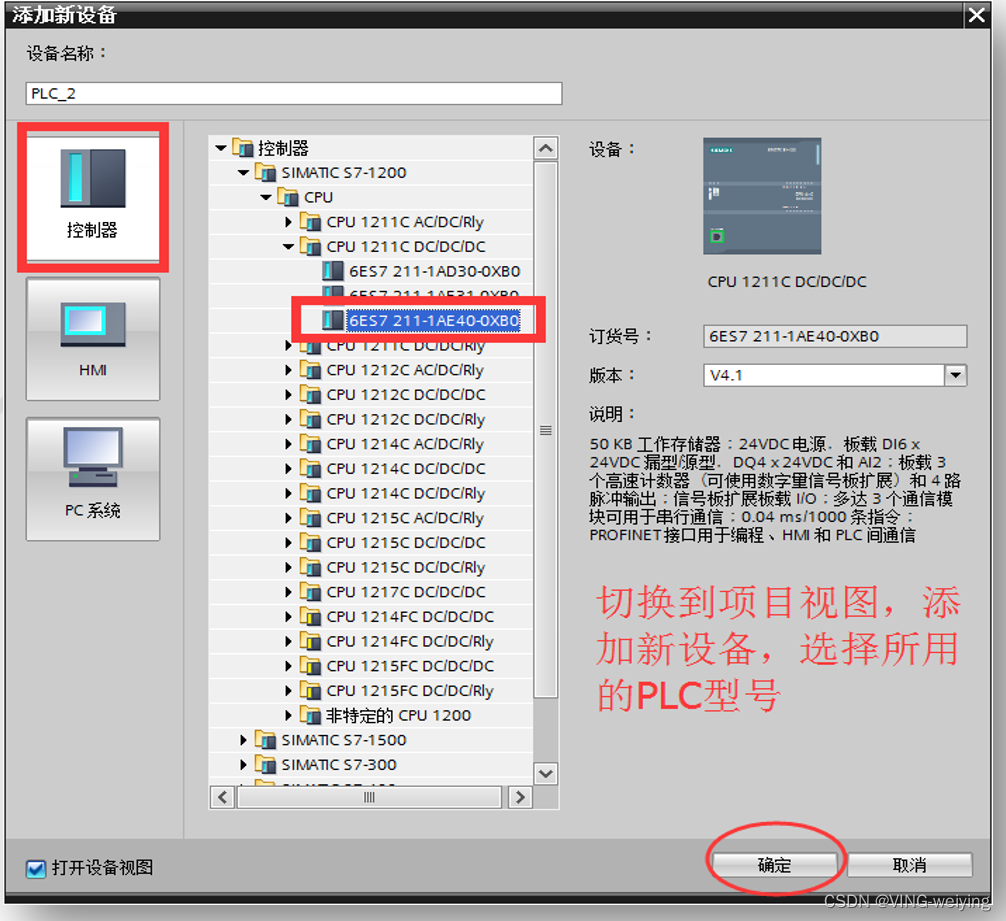Collapse CPU 1211C DC/DC/DC node
The image size is (1006, 921).
click(x=288, y=246)
